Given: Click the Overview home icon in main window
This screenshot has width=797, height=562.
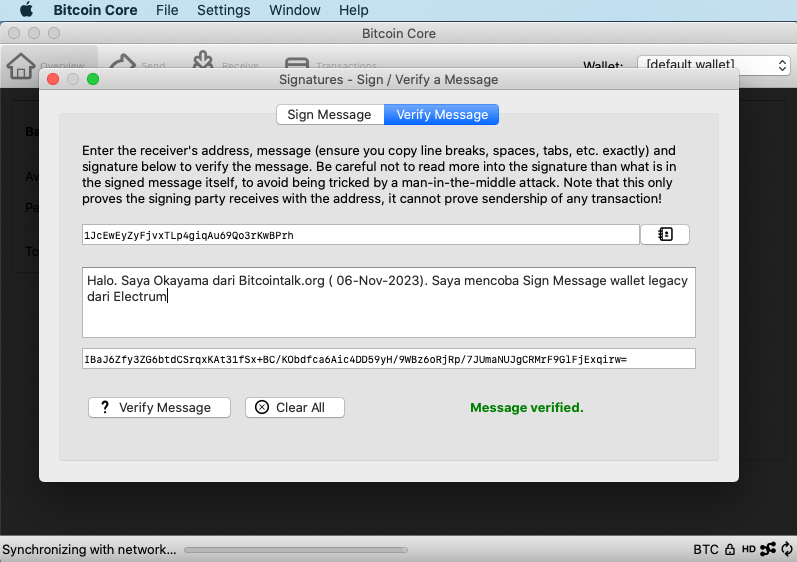Looking at the screenshot, I should pos(21,65).
